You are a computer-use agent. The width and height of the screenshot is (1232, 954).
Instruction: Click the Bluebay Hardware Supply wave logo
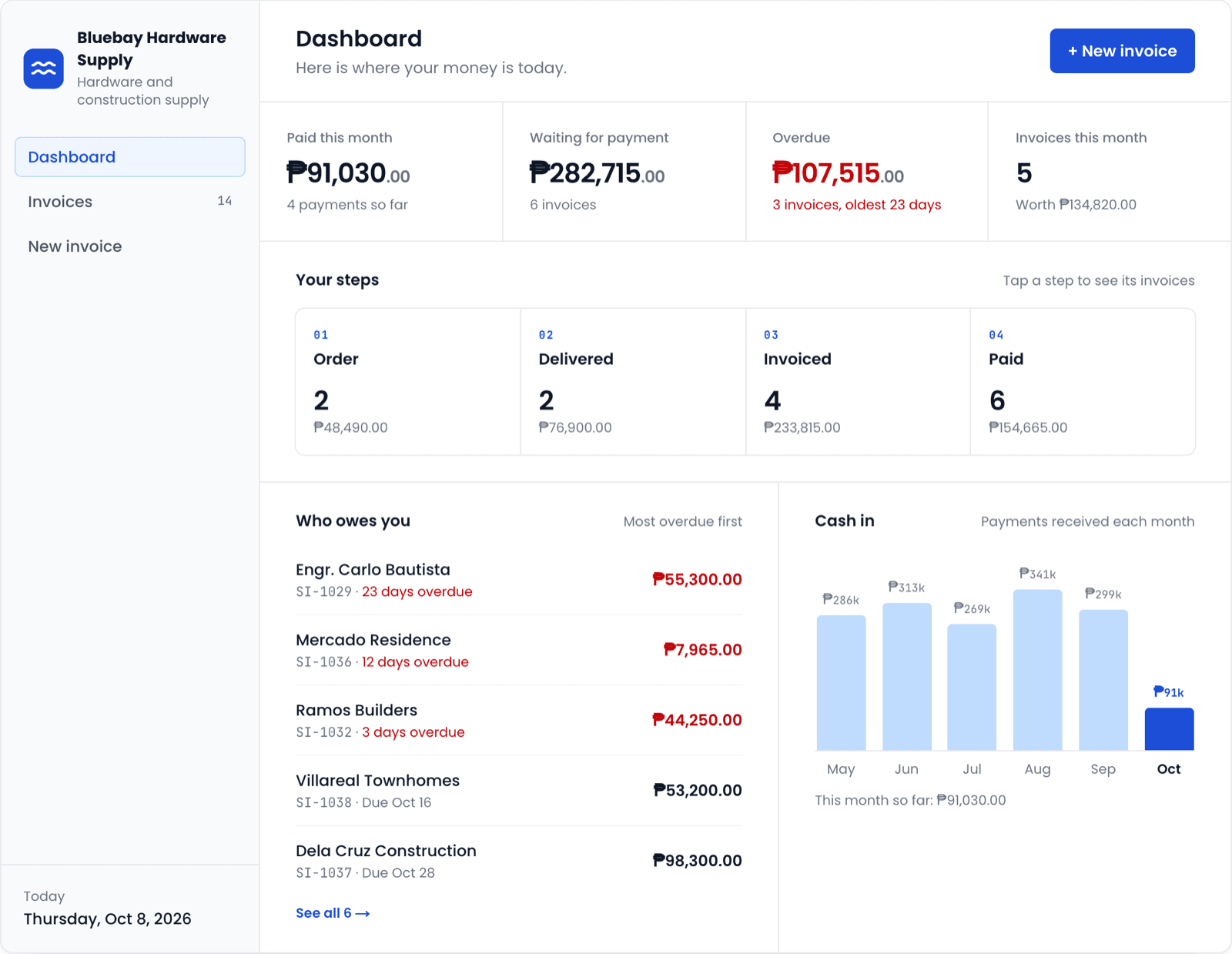click(44, 69)
